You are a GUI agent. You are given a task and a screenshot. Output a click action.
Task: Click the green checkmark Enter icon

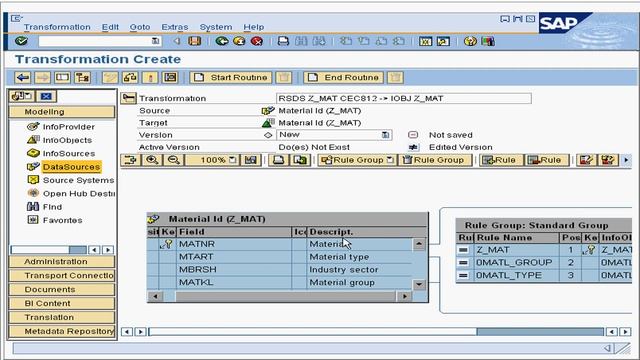click(x=21, y=41)
